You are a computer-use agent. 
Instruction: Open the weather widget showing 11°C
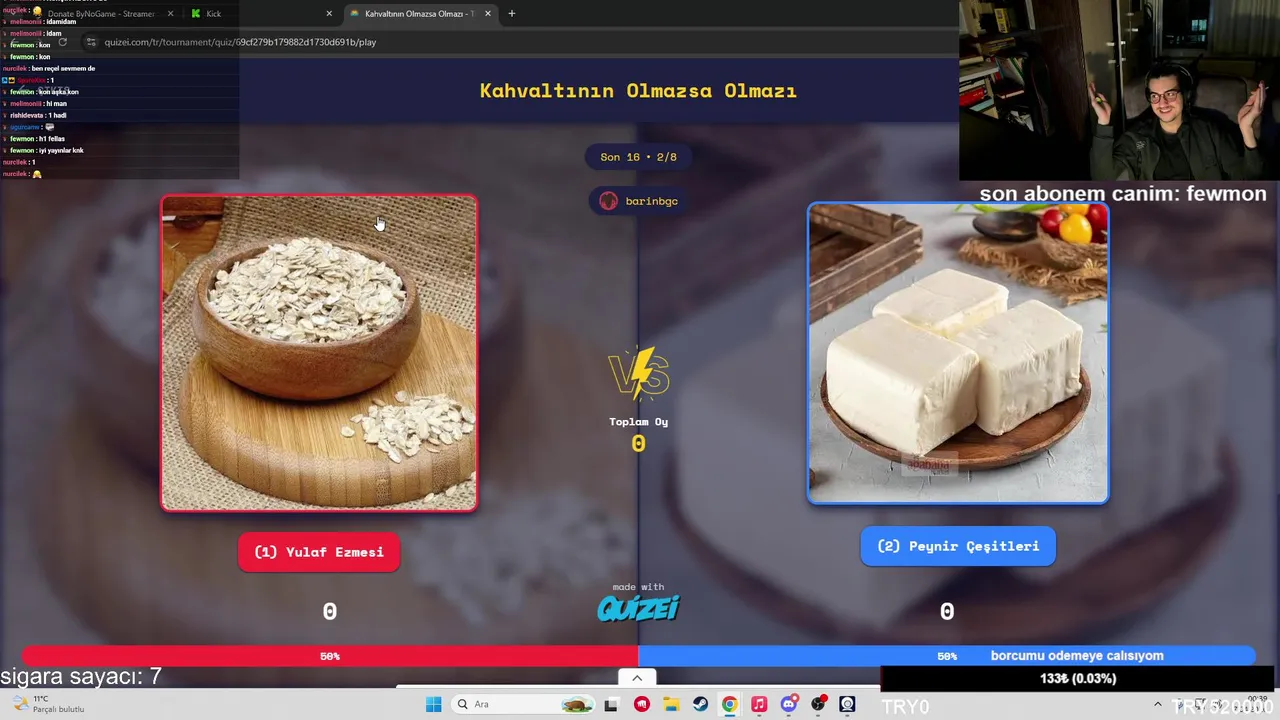click(x=48, y=704)
